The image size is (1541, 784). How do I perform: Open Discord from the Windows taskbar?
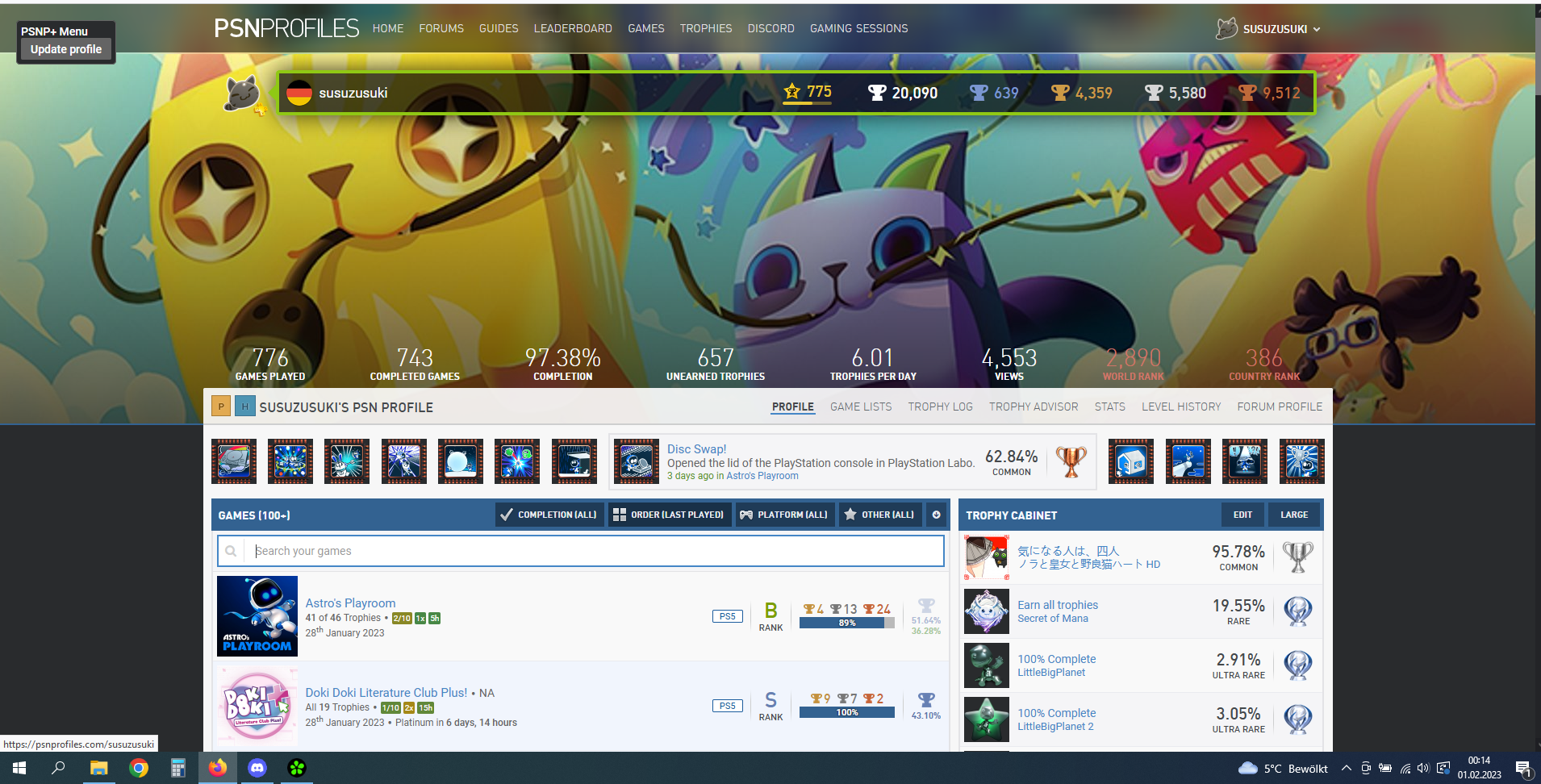click(257, 768)
